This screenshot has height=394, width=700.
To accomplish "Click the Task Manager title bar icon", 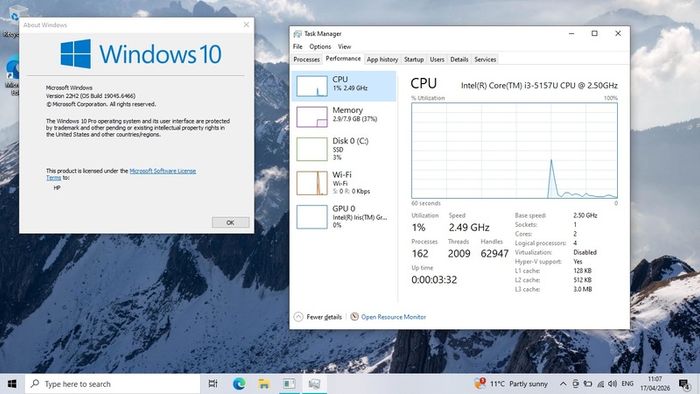I will [x=298, y=34].
